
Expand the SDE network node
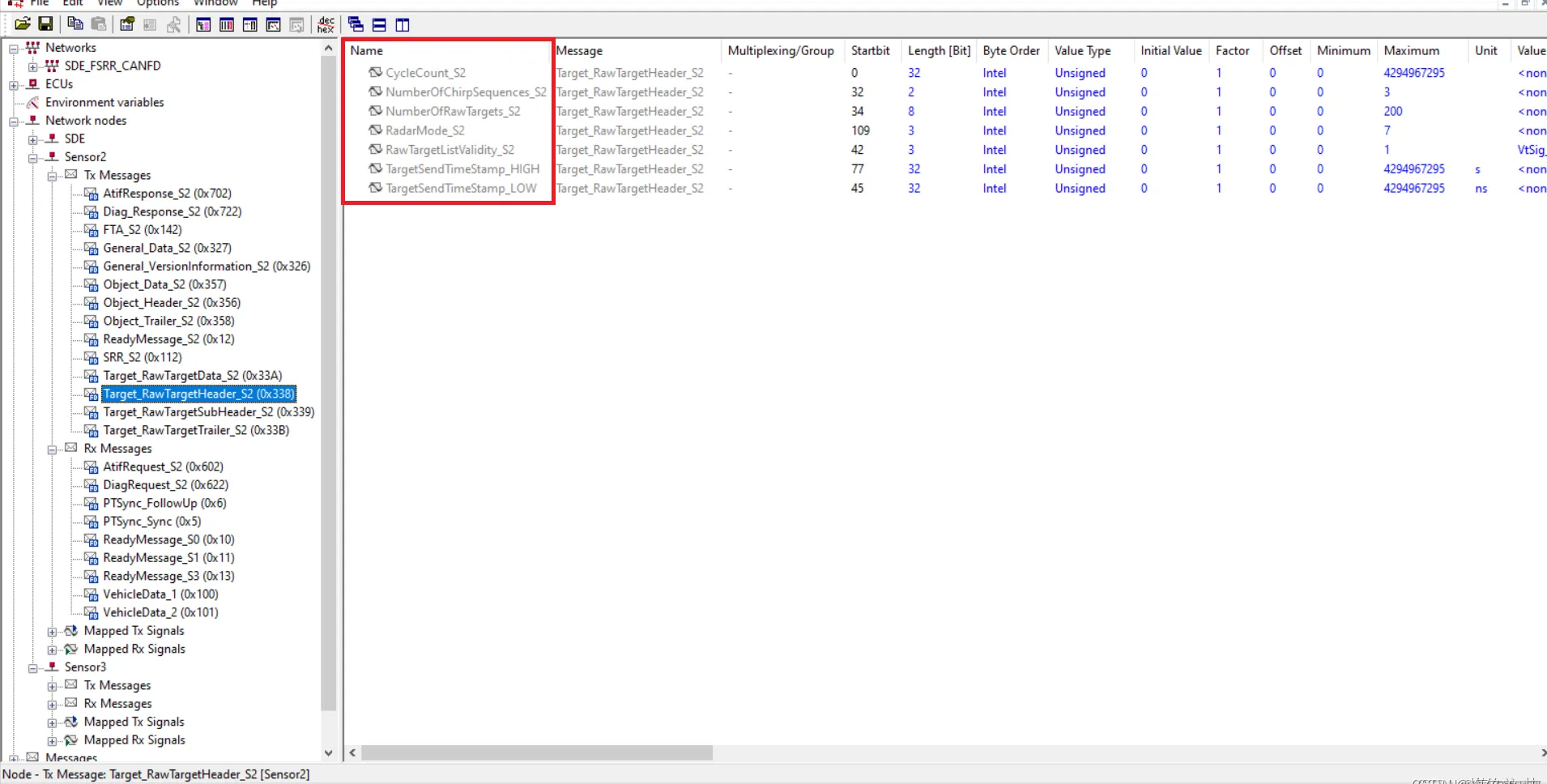coord(33,139)
